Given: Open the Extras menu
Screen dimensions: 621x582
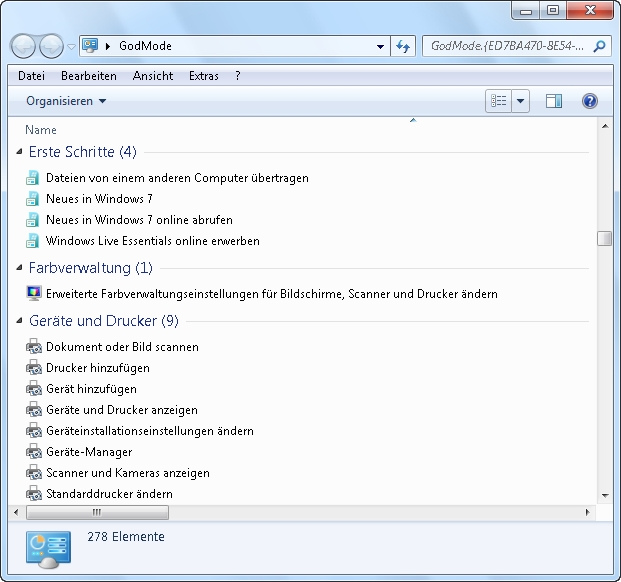Looking at the screenshot, I should pyautogui.click(x=203, y=76).
